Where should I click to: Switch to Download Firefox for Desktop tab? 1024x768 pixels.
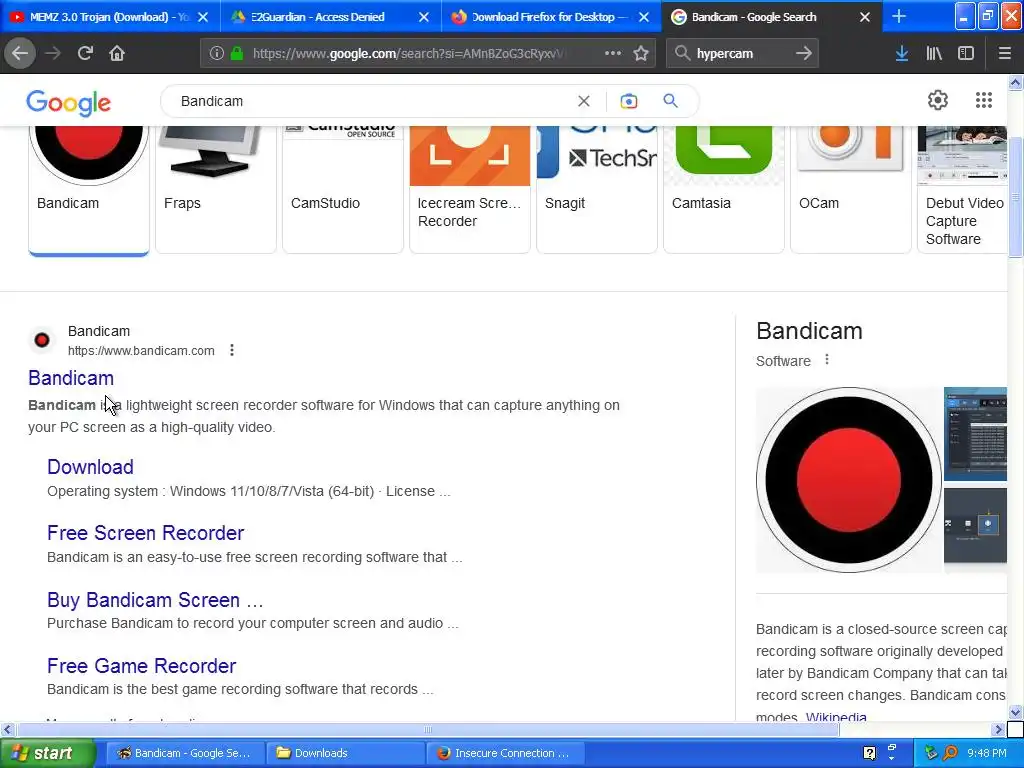point(543,17)
